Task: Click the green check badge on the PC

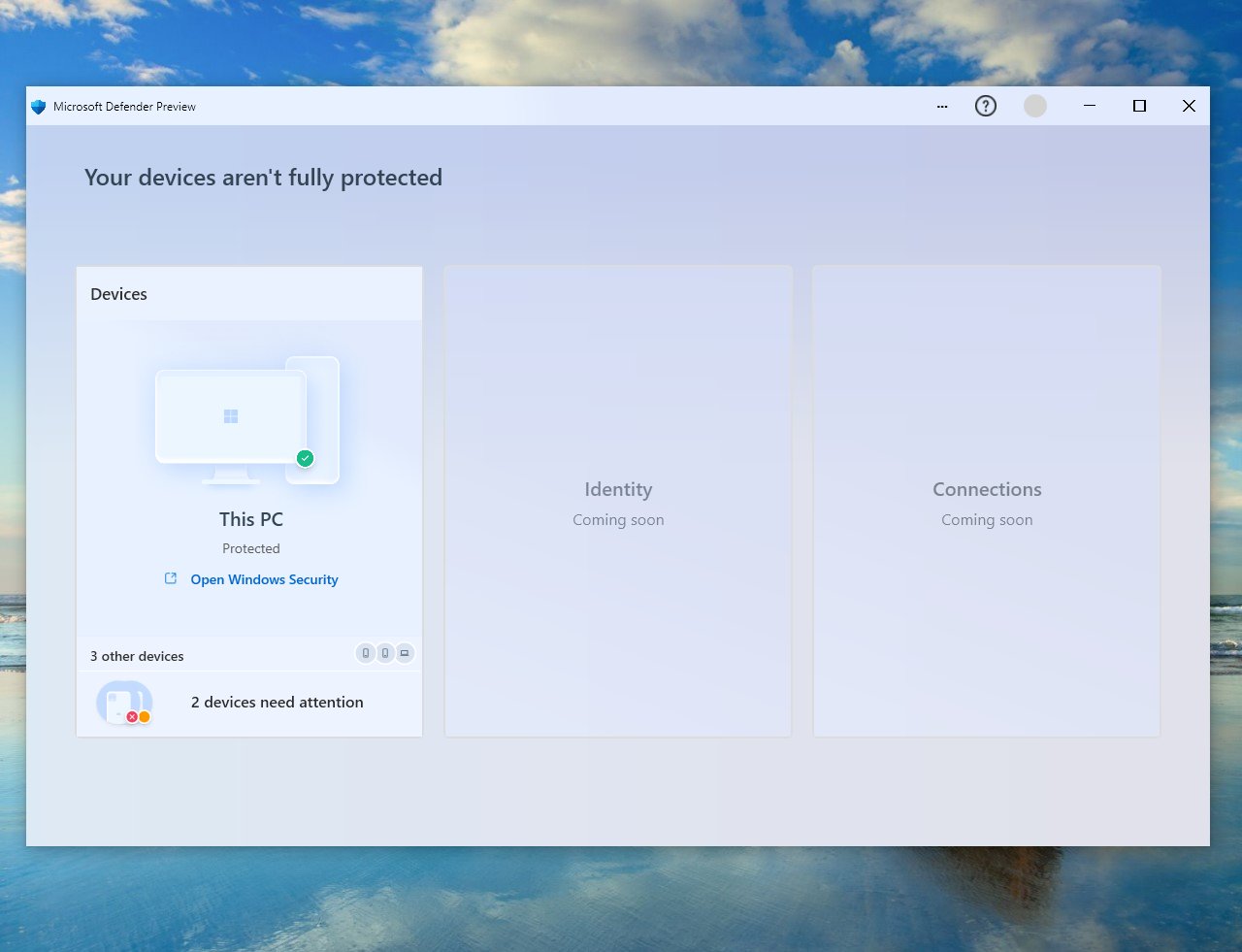Action: [305, 458]
